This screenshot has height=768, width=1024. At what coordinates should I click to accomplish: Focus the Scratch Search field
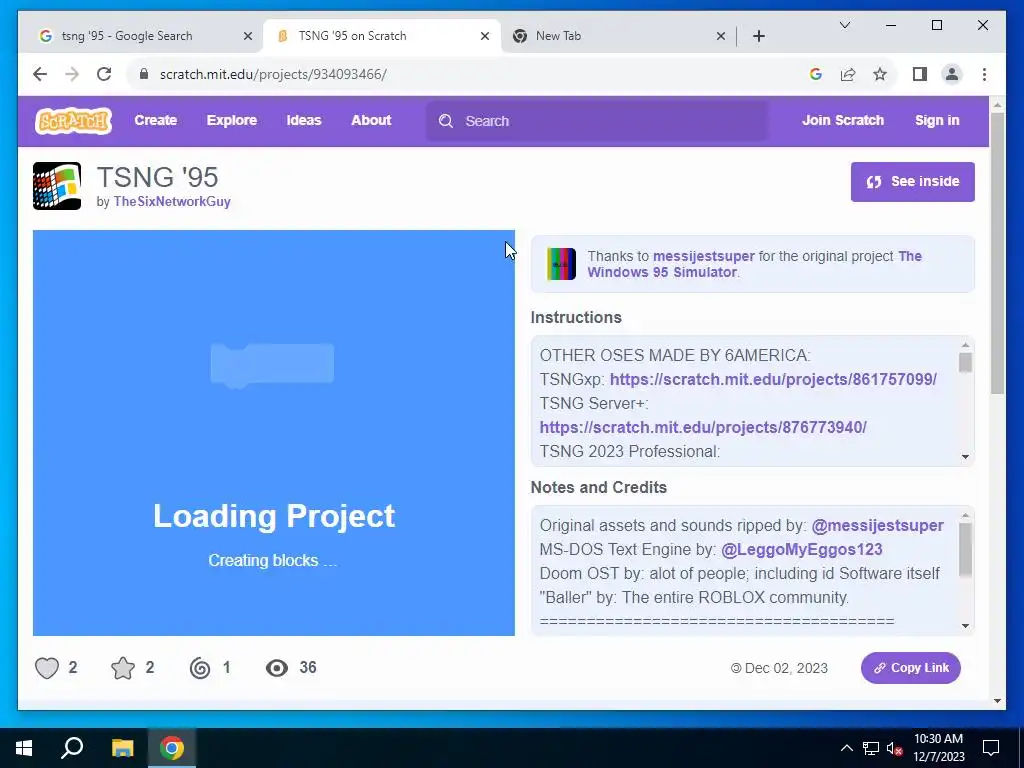pyautogui.click(x=597, y=121)
